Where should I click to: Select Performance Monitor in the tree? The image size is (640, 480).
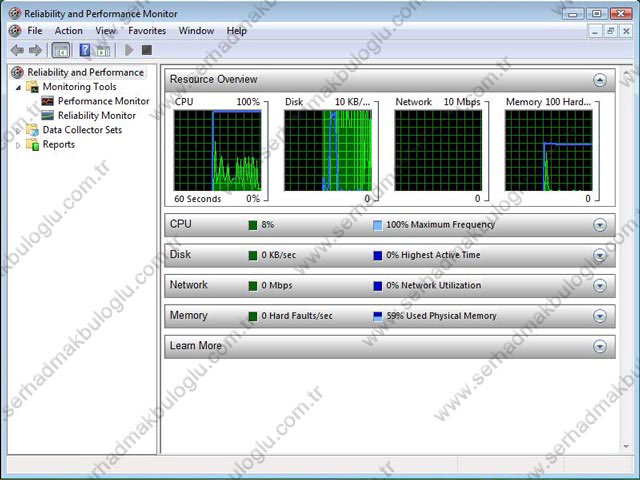104,101
